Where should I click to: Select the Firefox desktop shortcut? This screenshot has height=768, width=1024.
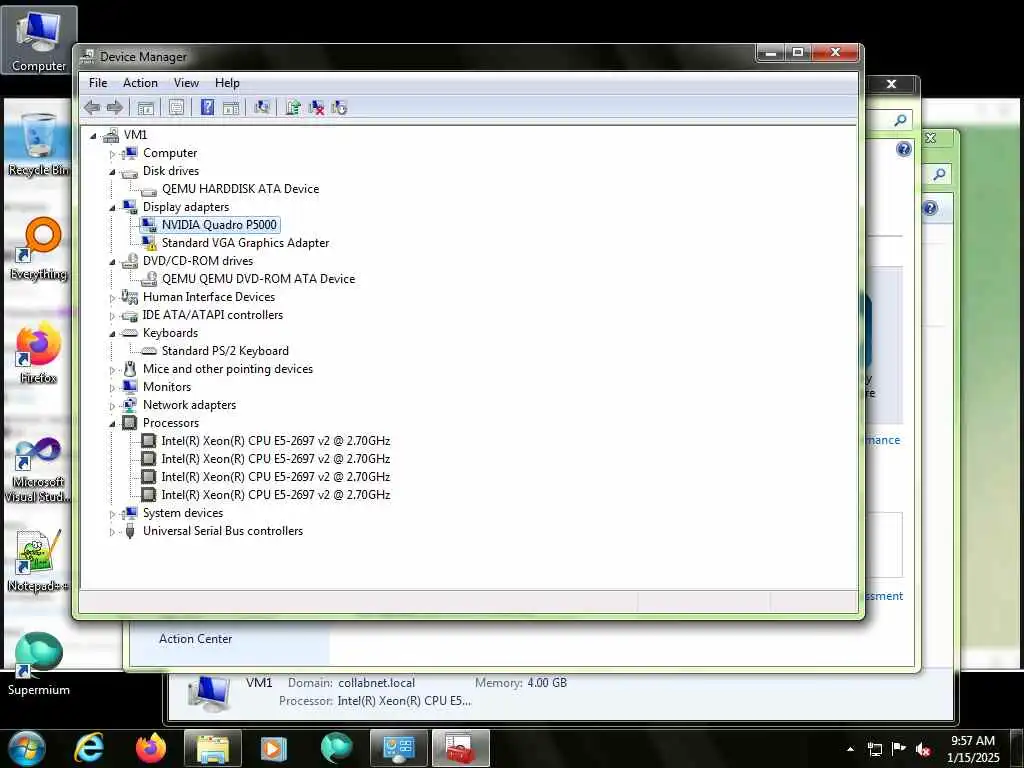[x=38, y=353]
